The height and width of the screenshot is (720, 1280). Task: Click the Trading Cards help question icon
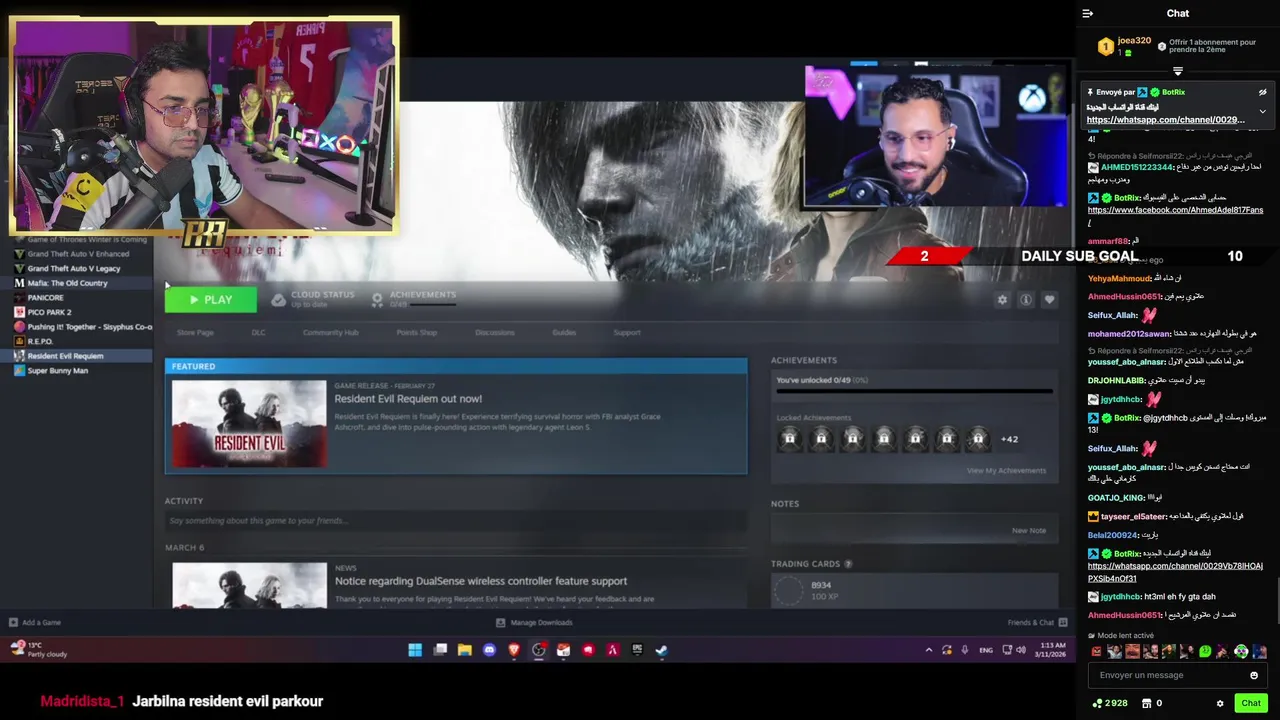[x=848, y=564]
